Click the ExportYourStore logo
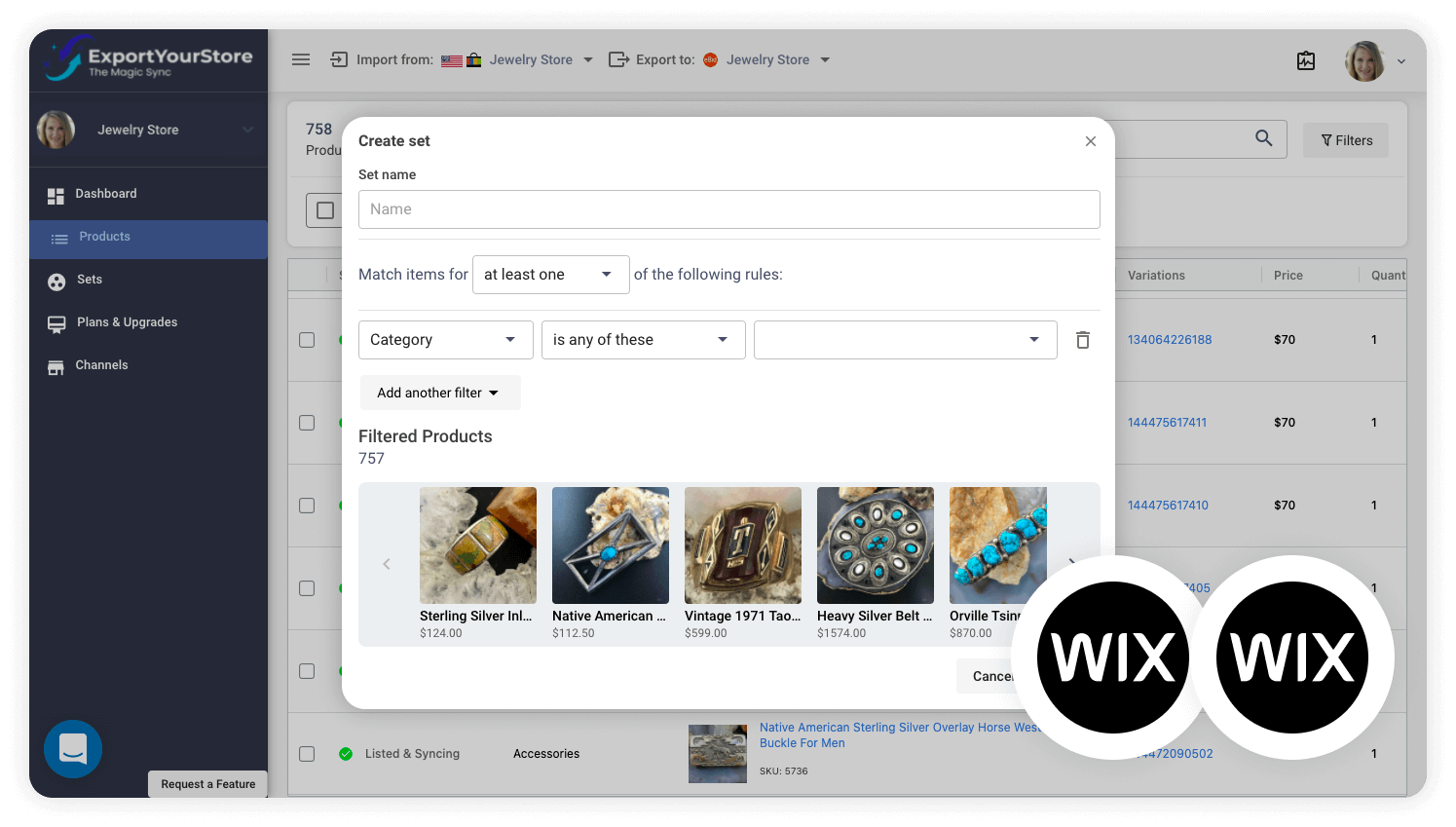The image size is (1456, 827). pos(146,58)
